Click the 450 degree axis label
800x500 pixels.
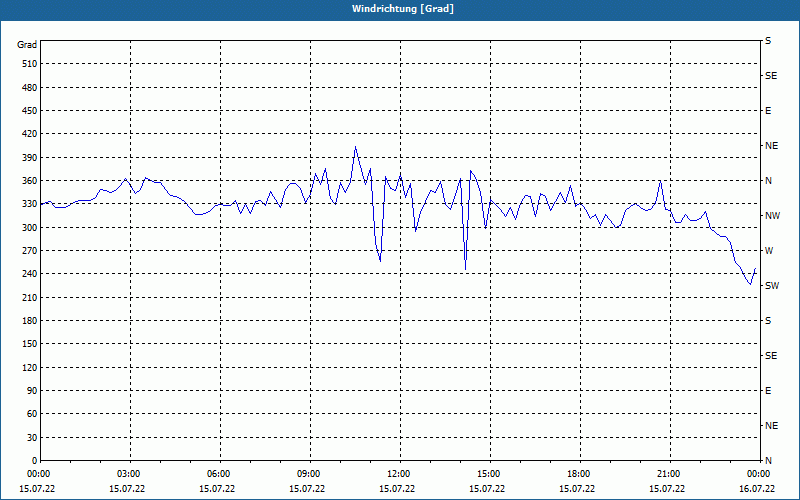click(30, 111)
